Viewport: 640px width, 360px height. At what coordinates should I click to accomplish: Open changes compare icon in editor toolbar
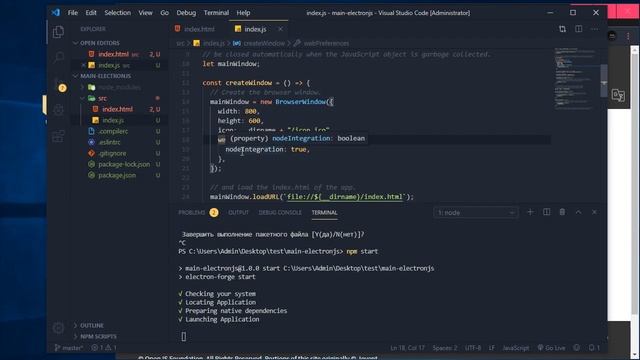(562, 29)
